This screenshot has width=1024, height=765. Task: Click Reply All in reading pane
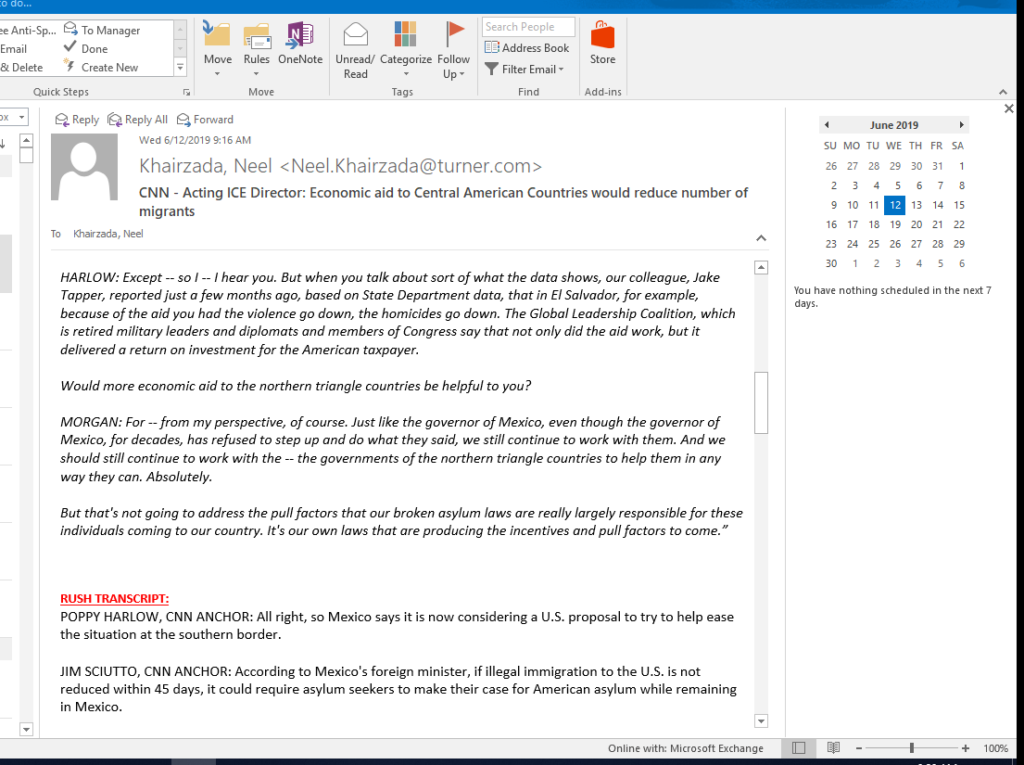[138, 120]
